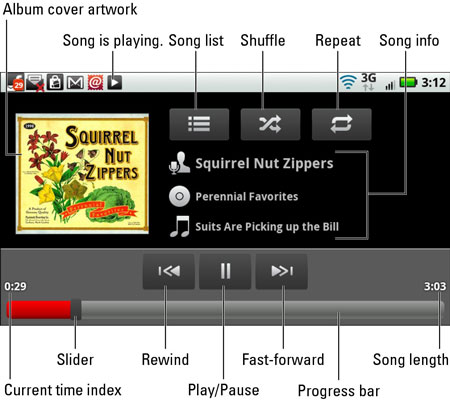Tap the song length 3:03

click(x=435, y=286)
